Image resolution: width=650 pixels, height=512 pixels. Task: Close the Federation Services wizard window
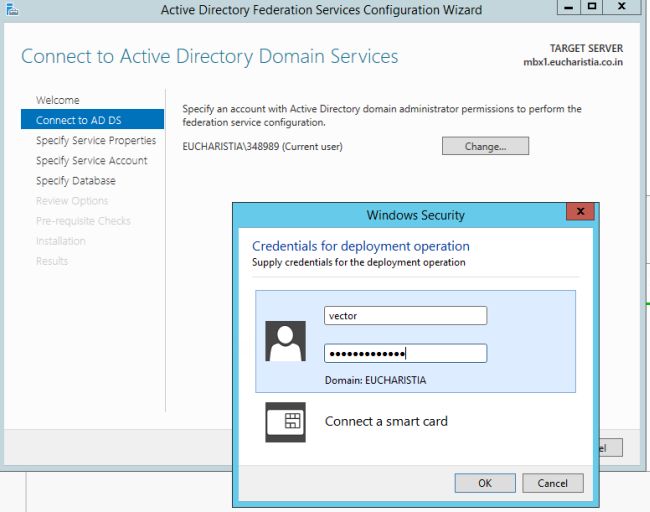[x=623, y=8]
